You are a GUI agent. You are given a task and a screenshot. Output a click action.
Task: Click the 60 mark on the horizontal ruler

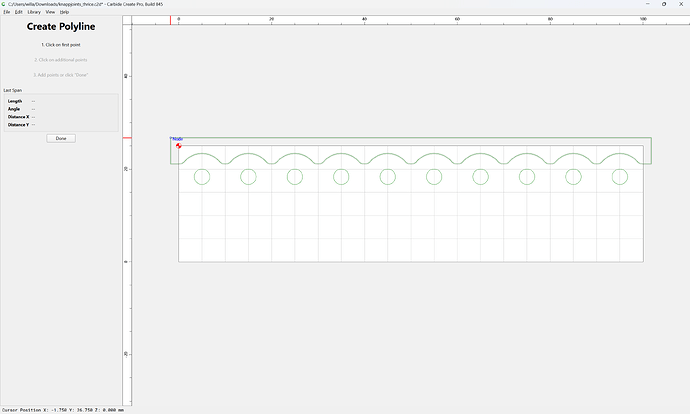click(457, 19)
